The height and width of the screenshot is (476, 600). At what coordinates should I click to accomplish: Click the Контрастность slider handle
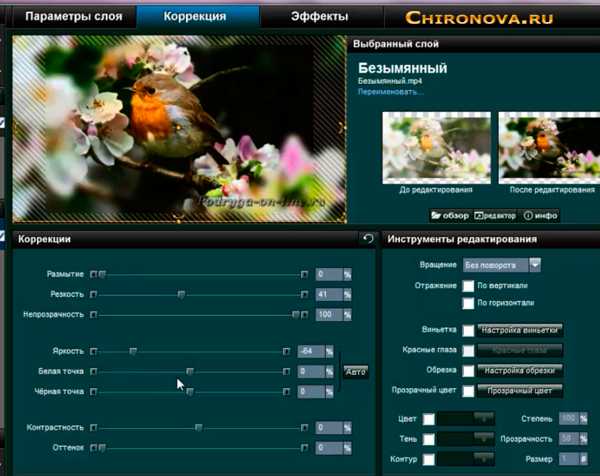click(x=198, y=427)
